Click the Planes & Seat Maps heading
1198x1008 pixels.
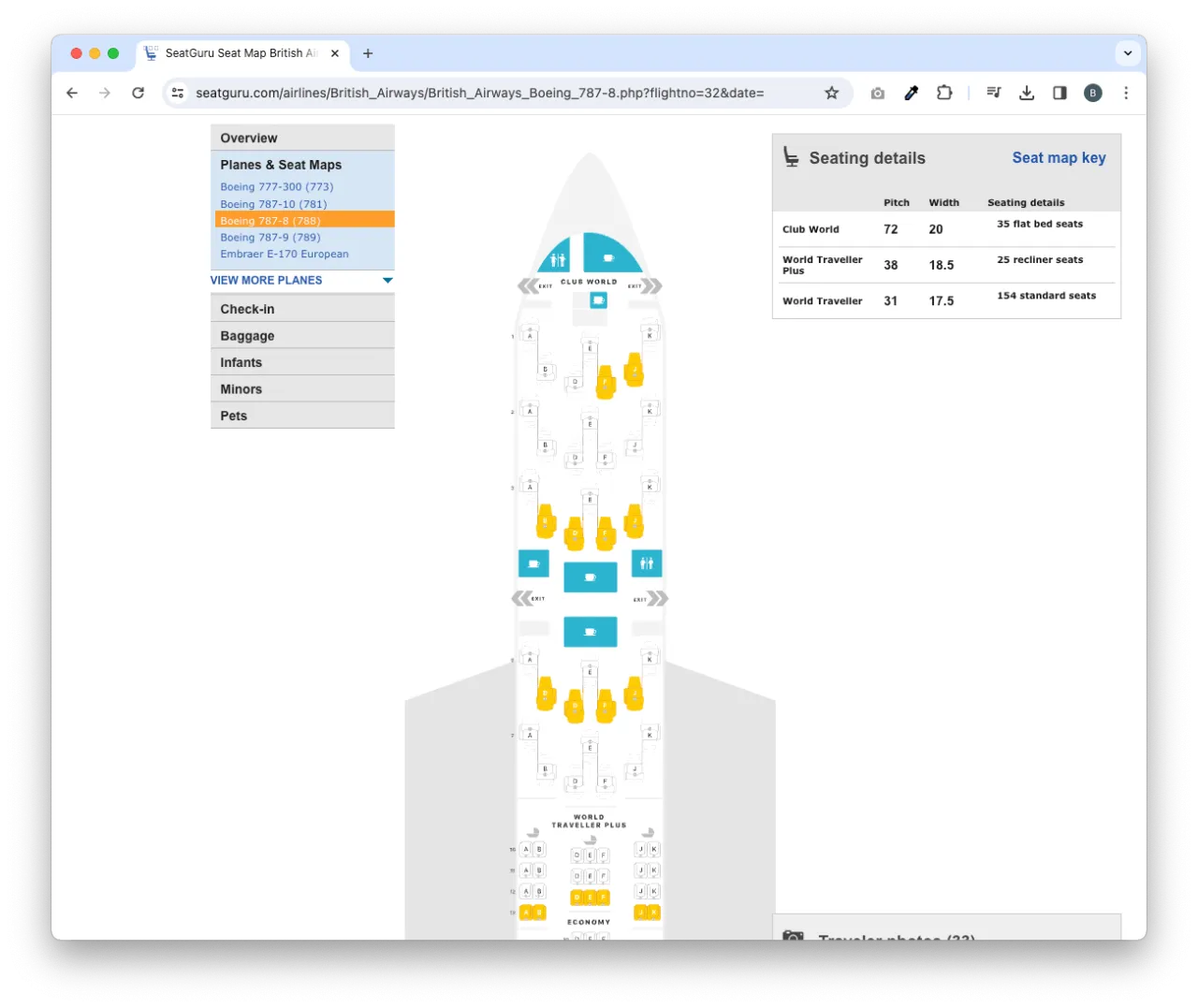coord(281,165)
